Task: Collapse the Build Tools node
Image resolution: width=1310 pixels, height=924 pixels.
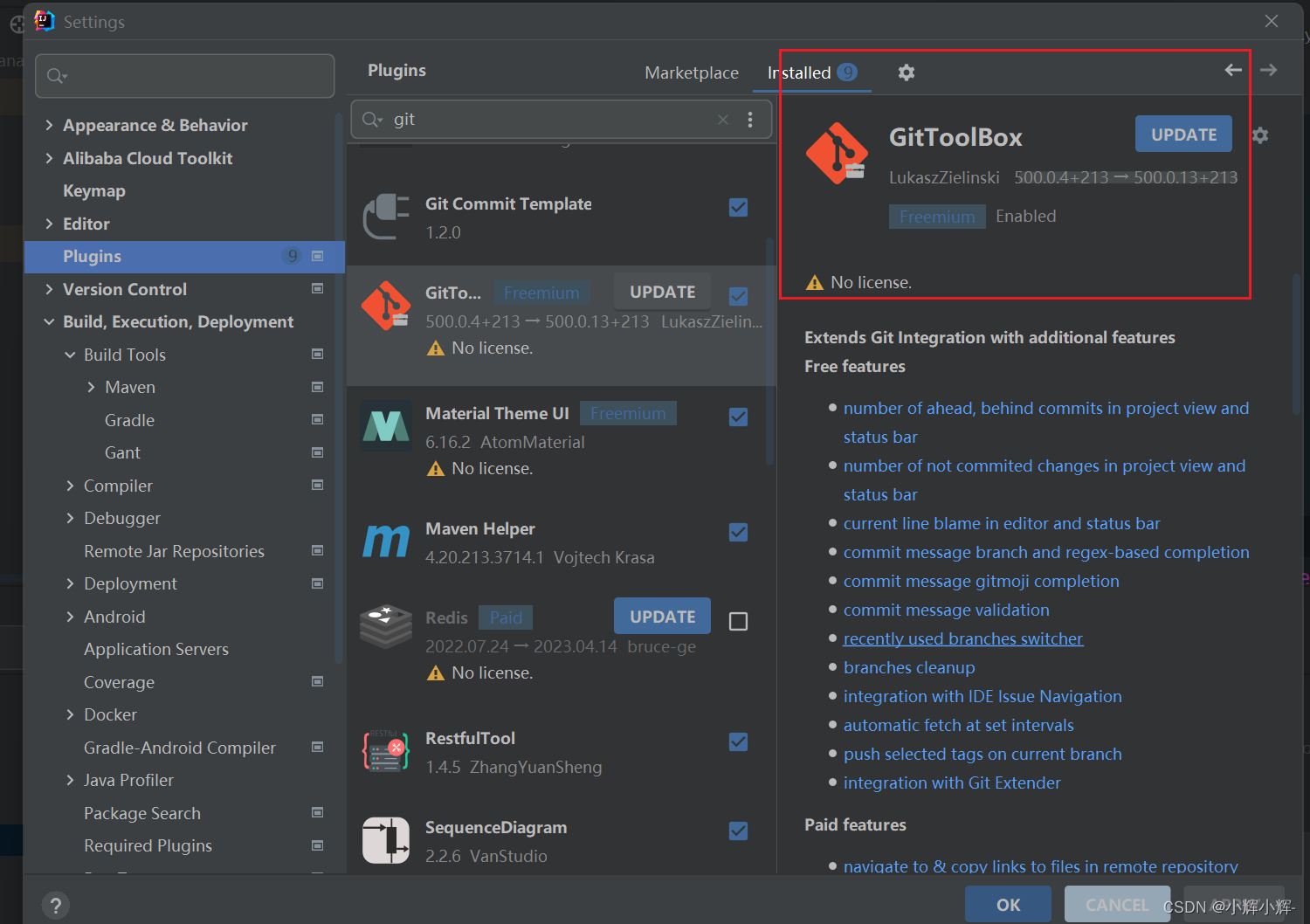Action: [x=70, y=355]
